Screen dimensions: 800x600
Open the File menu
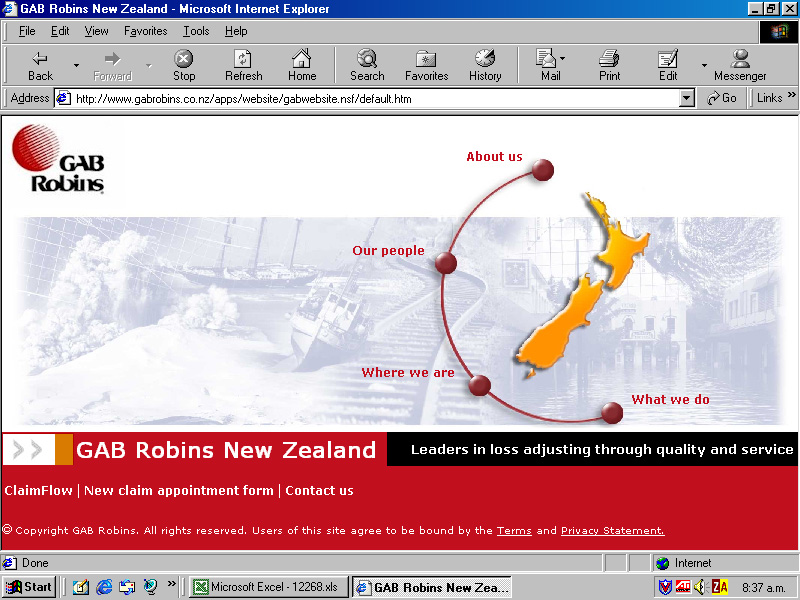27,31
